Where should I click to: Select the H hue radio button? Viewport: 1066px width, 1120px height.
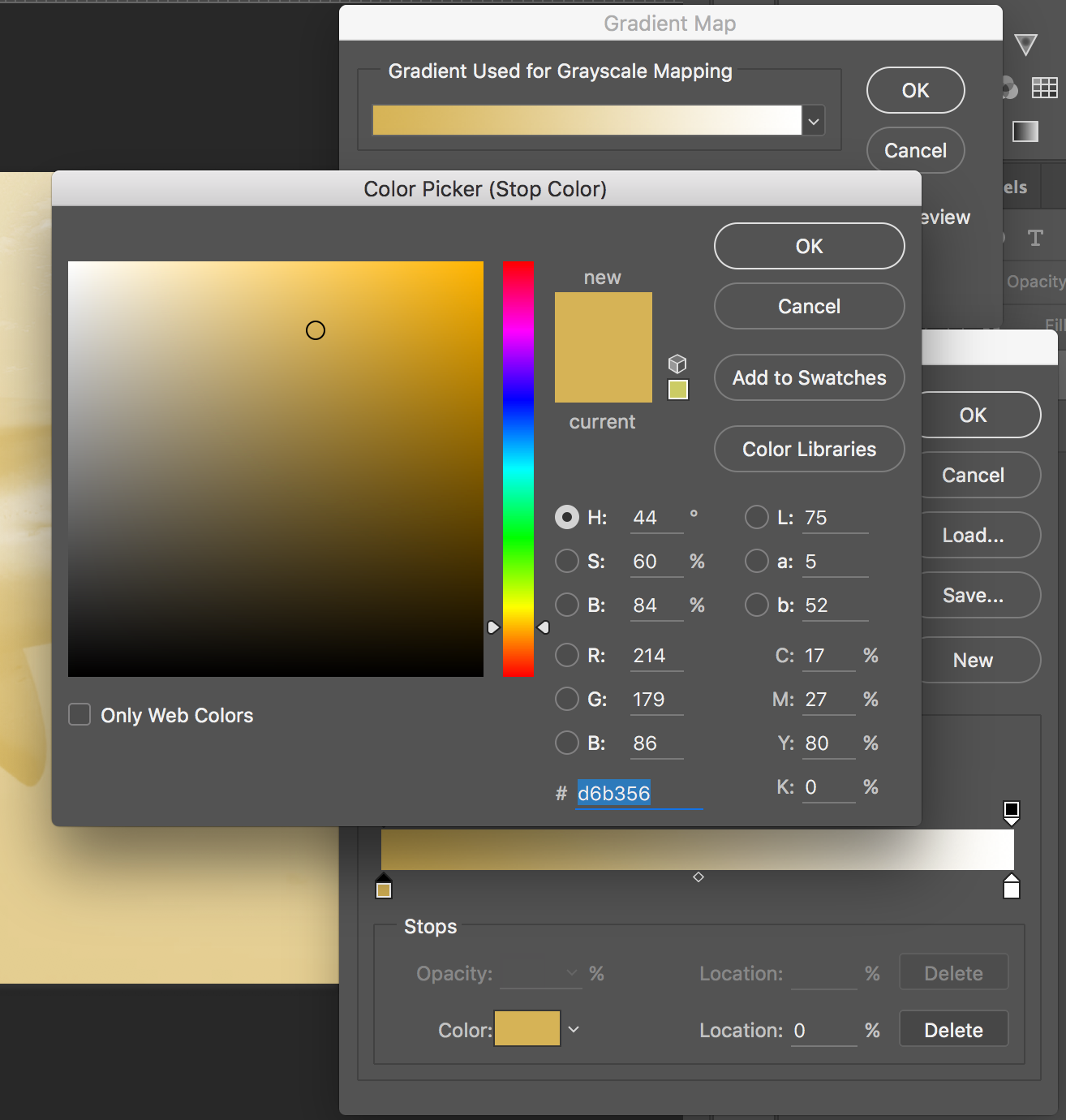click(567, 517)
